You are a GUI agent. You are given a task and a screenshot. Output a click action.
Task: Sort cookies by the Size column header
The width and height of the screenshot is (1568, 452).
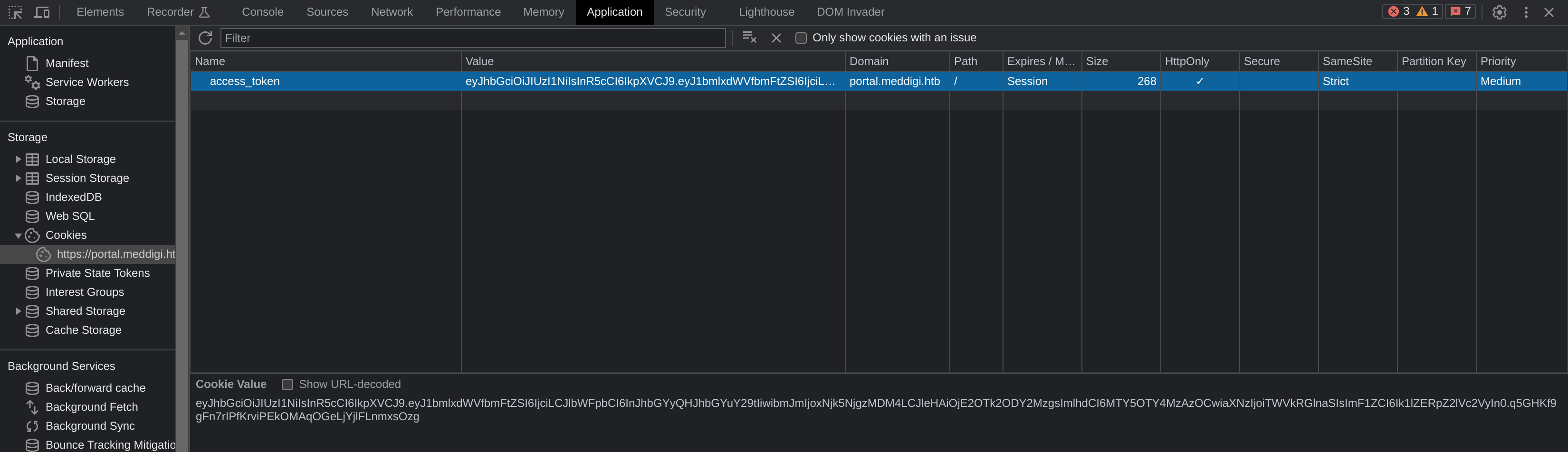[x=1120, y=61]
